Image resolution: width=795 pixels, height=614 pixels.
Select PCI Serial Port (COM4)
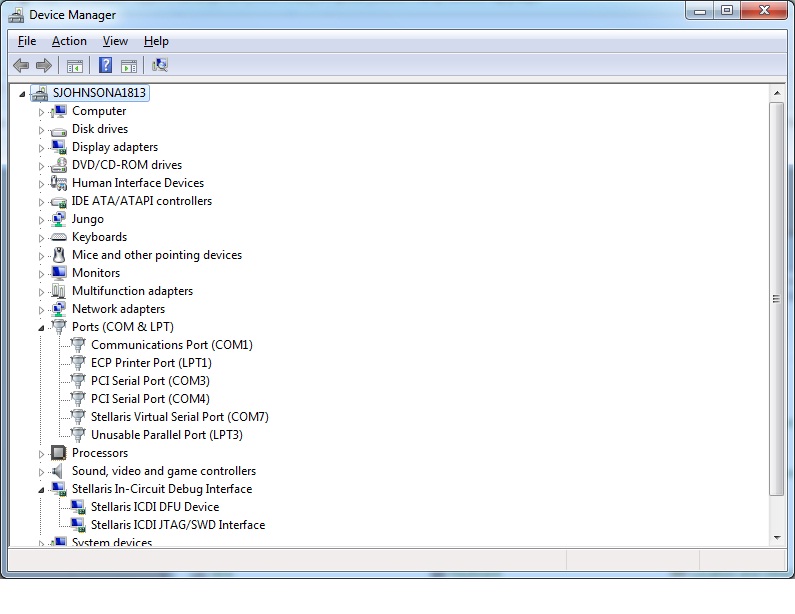tap(150, 399)
